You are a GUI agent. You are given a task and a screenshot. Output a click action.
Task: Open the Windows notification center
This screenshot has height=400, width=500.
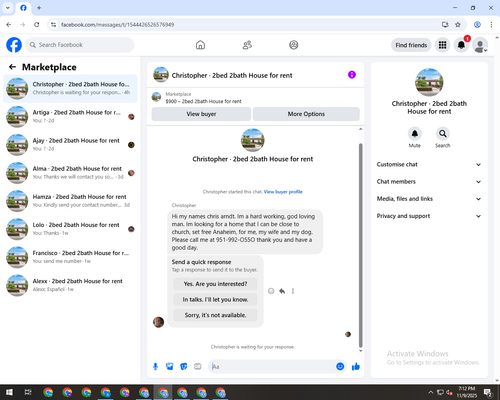pyautogui.click(x=488, y=392)
